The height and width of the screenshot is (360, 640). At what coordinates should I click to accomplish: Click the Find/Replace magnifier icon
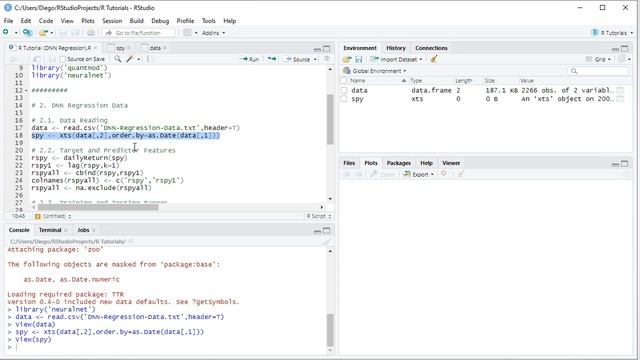118,59
